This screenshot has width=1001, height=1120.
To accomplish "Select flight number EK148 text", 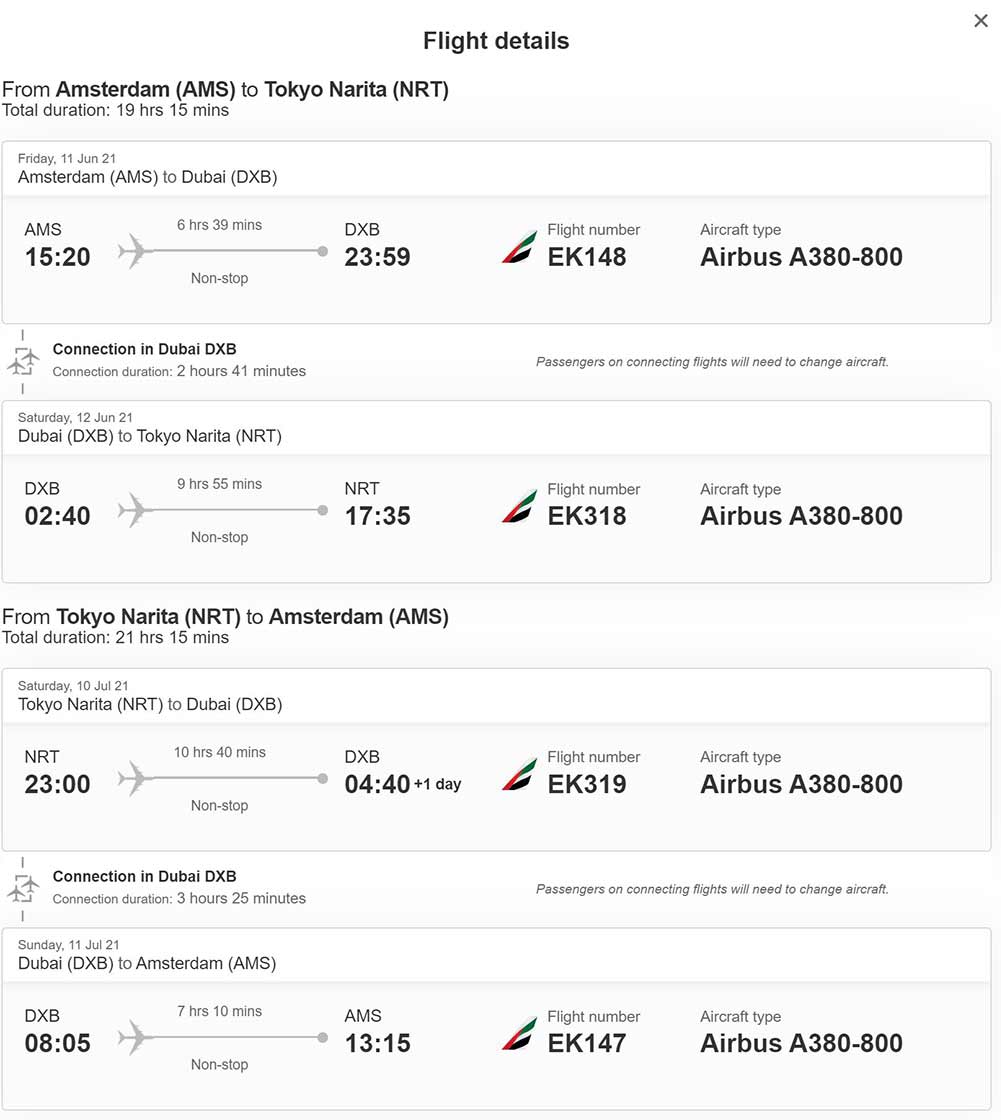I will click(587, 257).
